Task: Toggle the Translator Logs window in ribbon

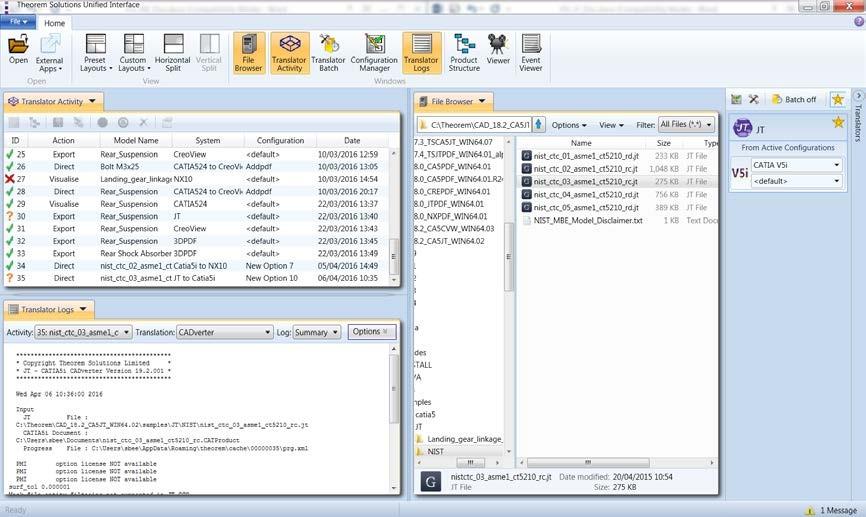Action: pos(421,54)
